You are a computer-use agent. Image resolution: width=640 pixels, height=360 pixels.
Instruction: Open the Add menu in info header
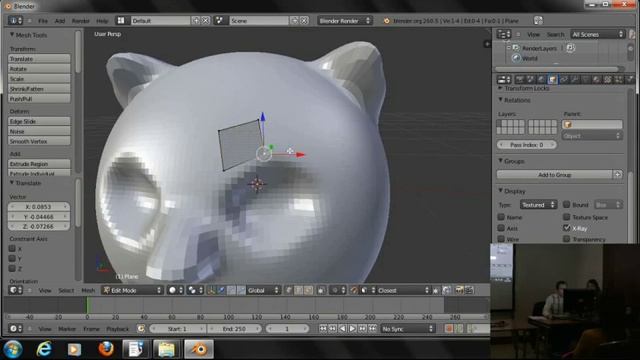(60, 21)
